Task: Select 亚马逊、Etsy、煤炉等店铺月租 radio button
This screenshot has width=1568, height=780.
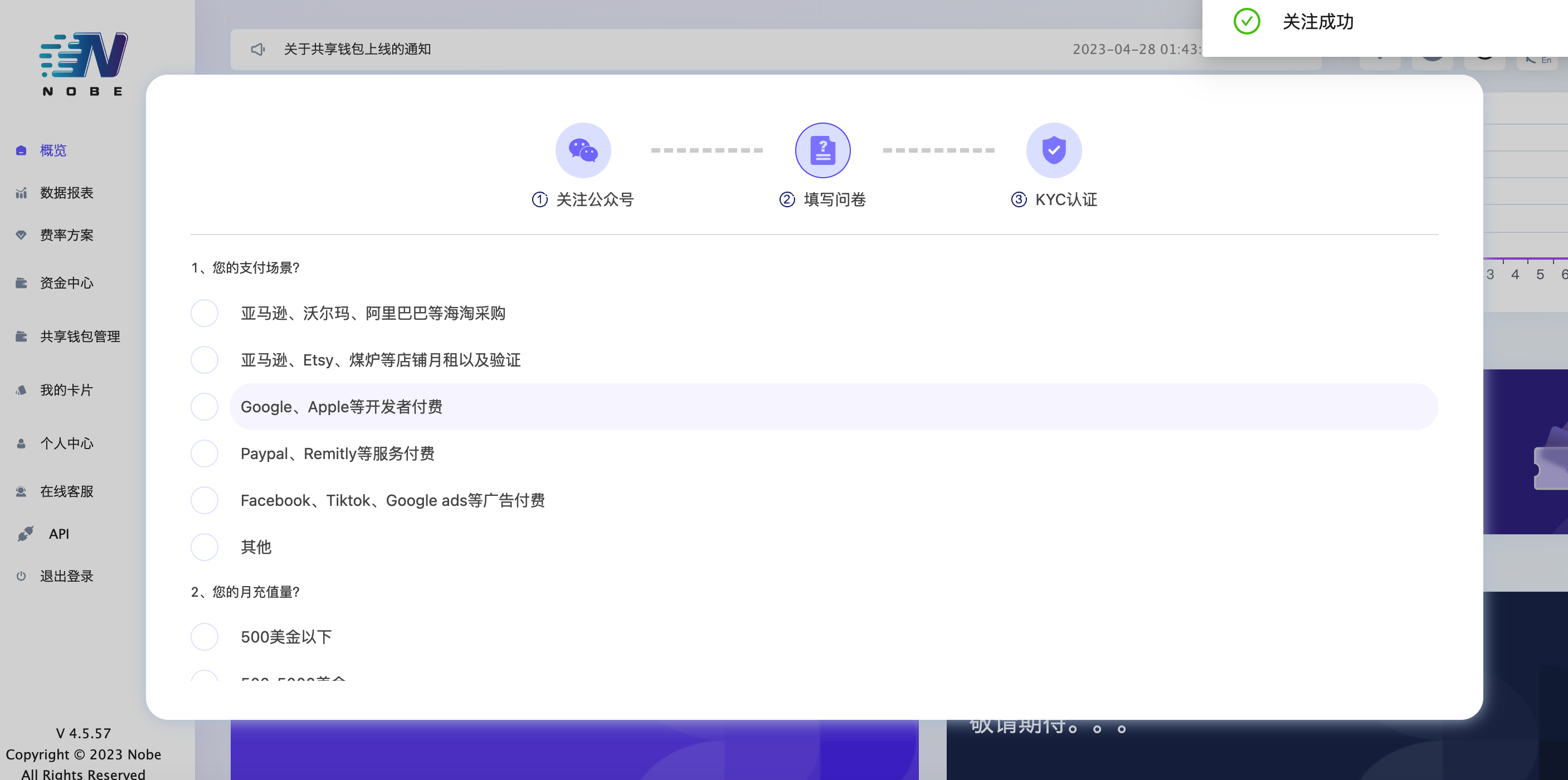Action: click(204, 360)
